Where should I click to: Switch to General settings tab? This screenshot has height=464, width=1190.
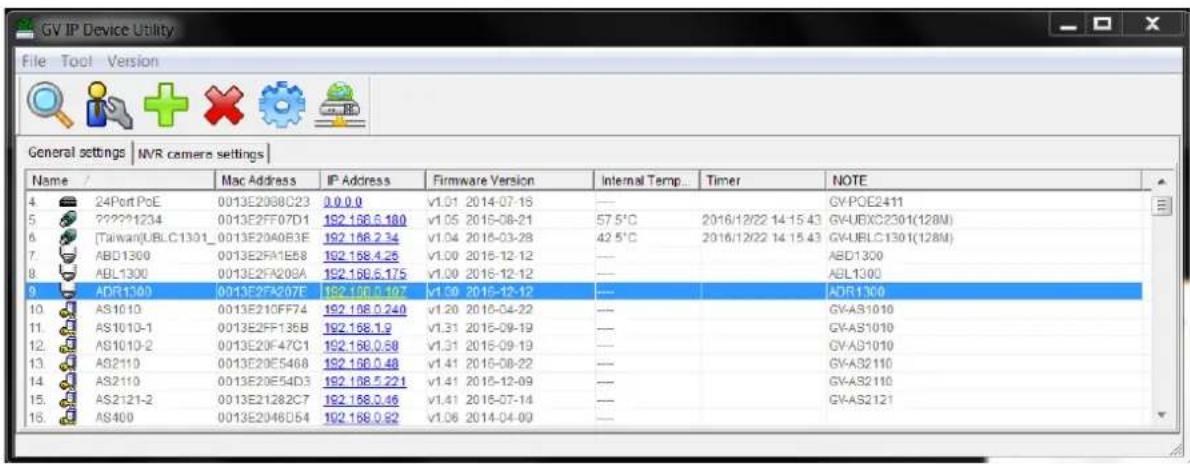[77, 153]
